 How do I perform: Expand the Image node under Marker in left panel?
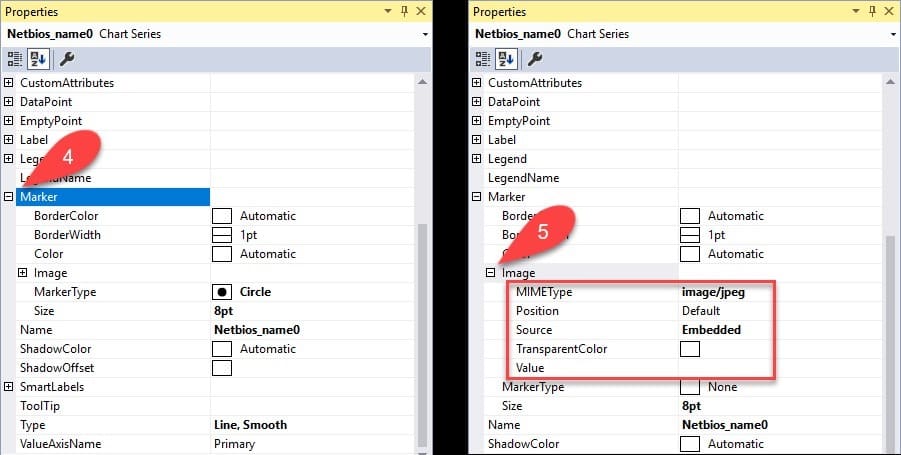coord(22,272)
